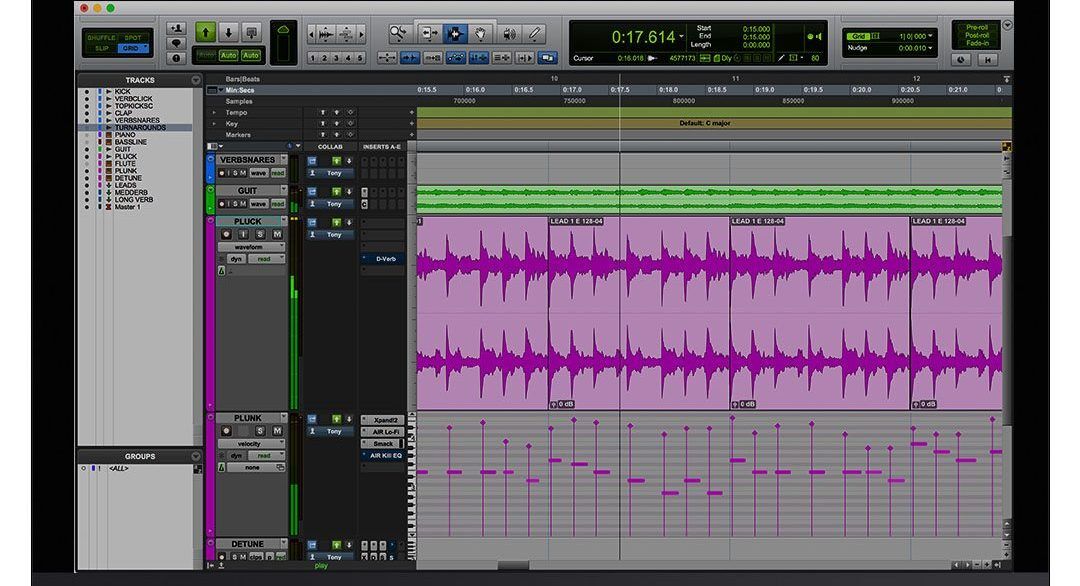Screen dimensions: 1080x586
Task: Open the Nudge value dropdown
Action: [931, 48]
